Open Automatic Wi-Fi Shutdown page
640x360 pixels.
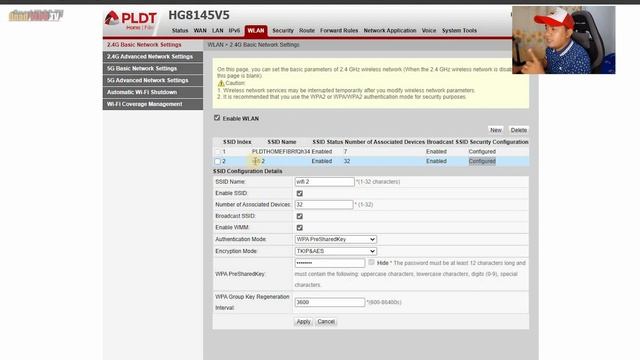point(153,92)
